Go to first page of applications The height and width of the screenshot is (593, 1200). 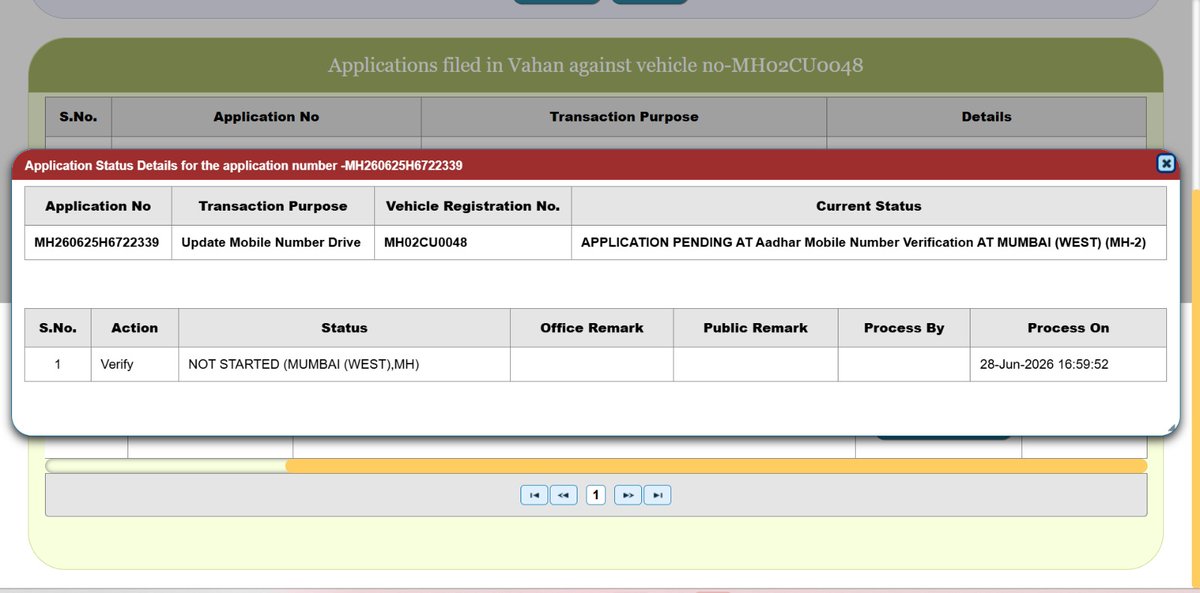tap(534, 495)
